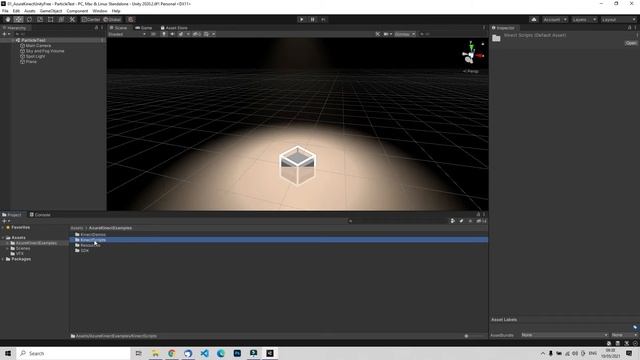
Task: Select the Rect tool in toolbar
Action: (x=51, y=20)
